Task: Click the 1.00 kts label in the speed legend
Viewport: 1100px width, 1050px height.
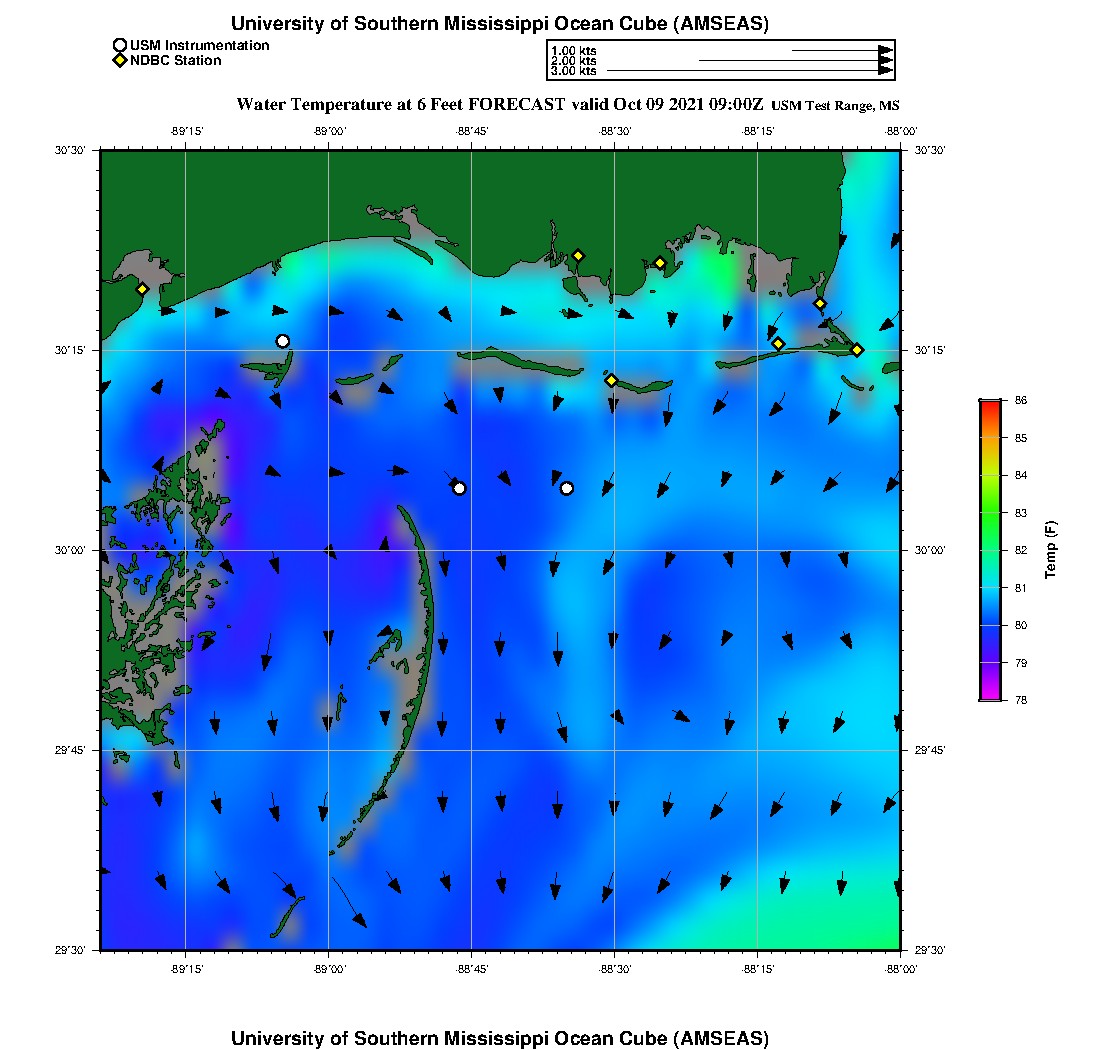Action: tap(573, 50)
